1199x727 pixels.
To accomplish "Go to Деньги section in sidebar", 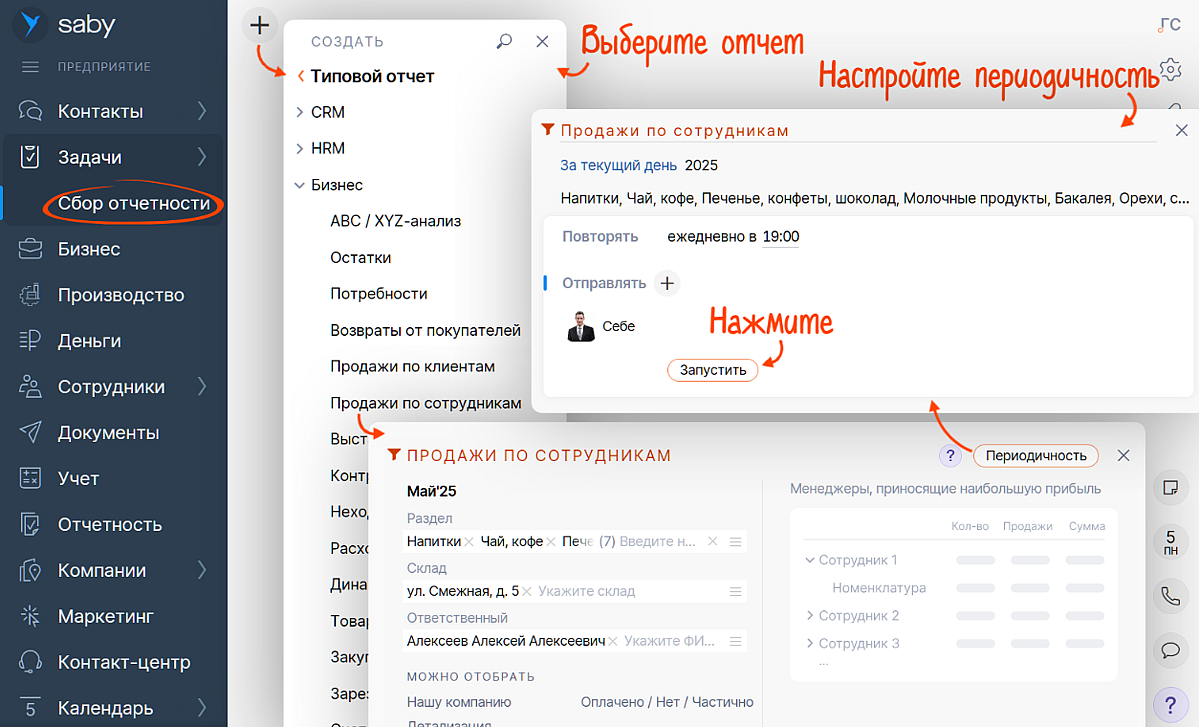I will tap(89, 341).
